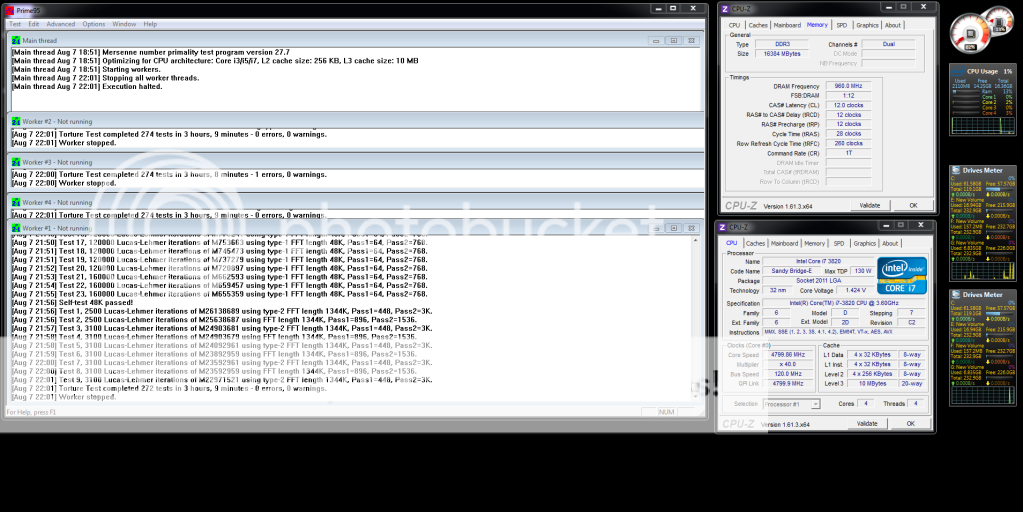Click the memory Type DDR3 field
1023x512 pixels.
[782, 44]
